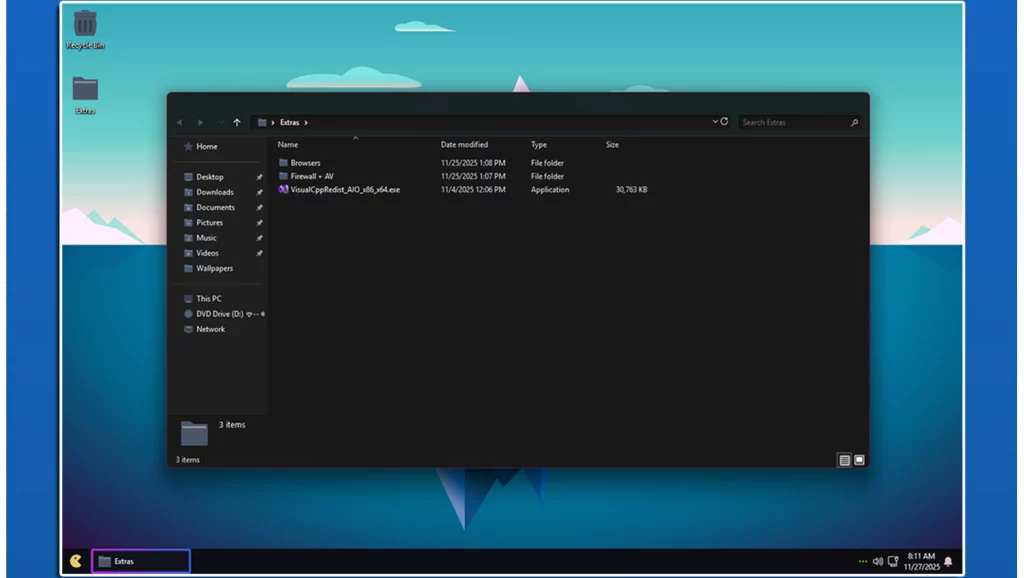Expand the chevron after Extras in path
The width and height of the screenshot is (1024, 578).
[306, 122]
